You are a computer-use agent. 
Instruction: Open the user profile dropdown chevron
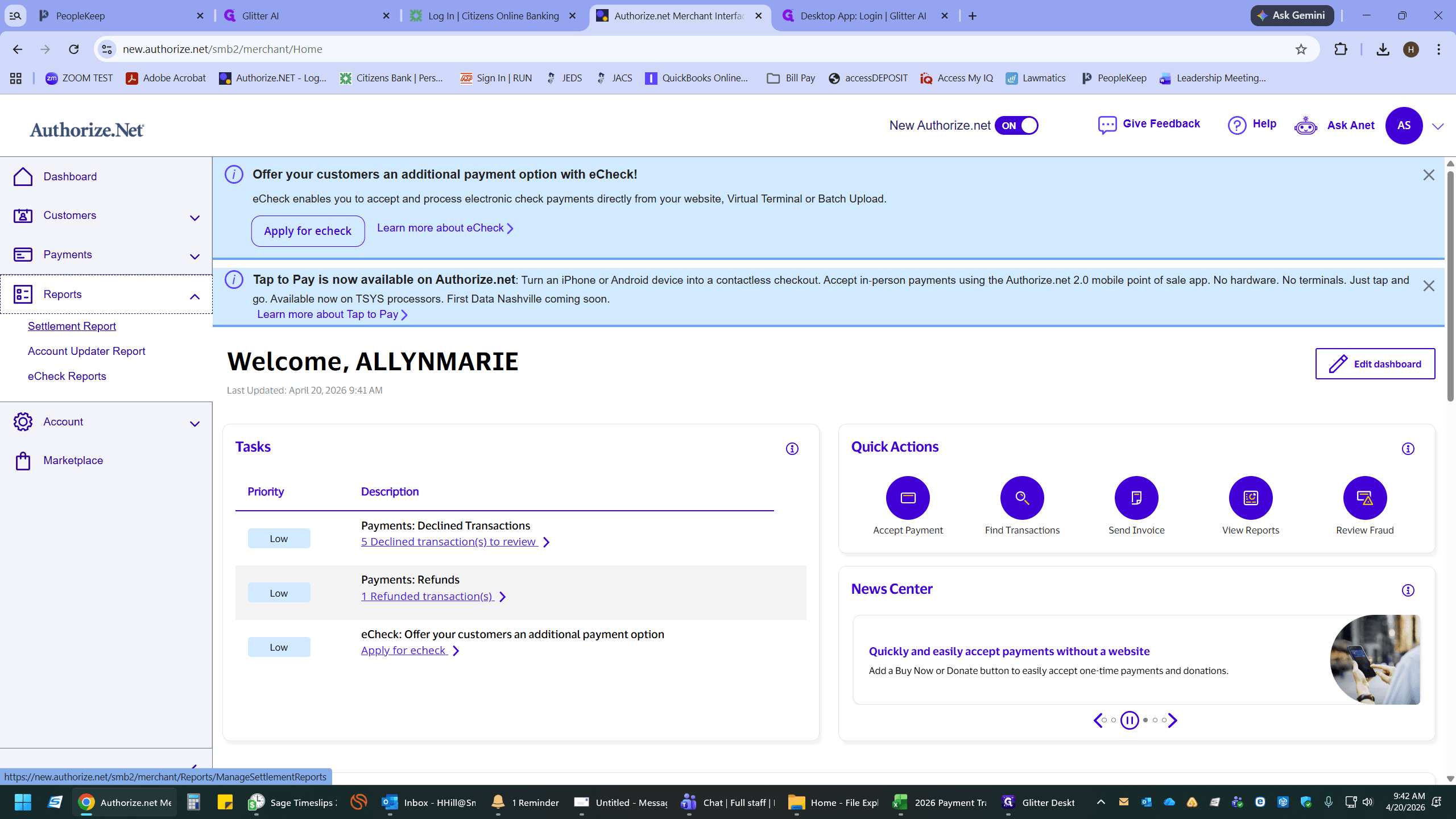point(1438,126)
